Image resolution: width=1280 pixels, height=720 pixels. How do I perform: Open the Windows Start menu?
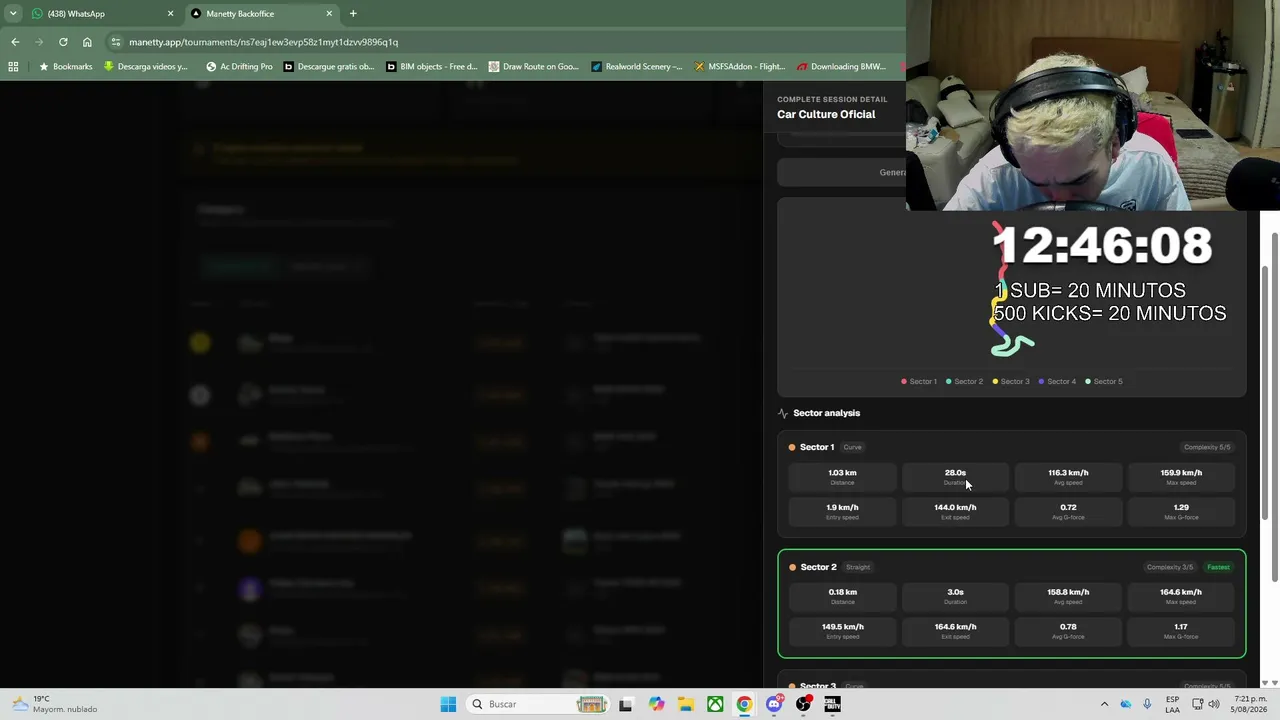pyautogui.click(x=448, y=704)
